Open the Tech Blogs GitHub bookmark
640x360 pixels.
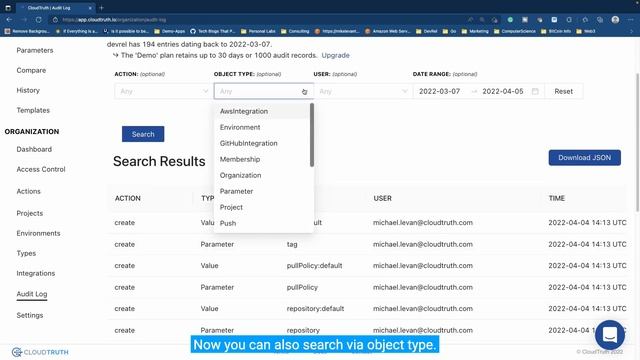(213, 31)
